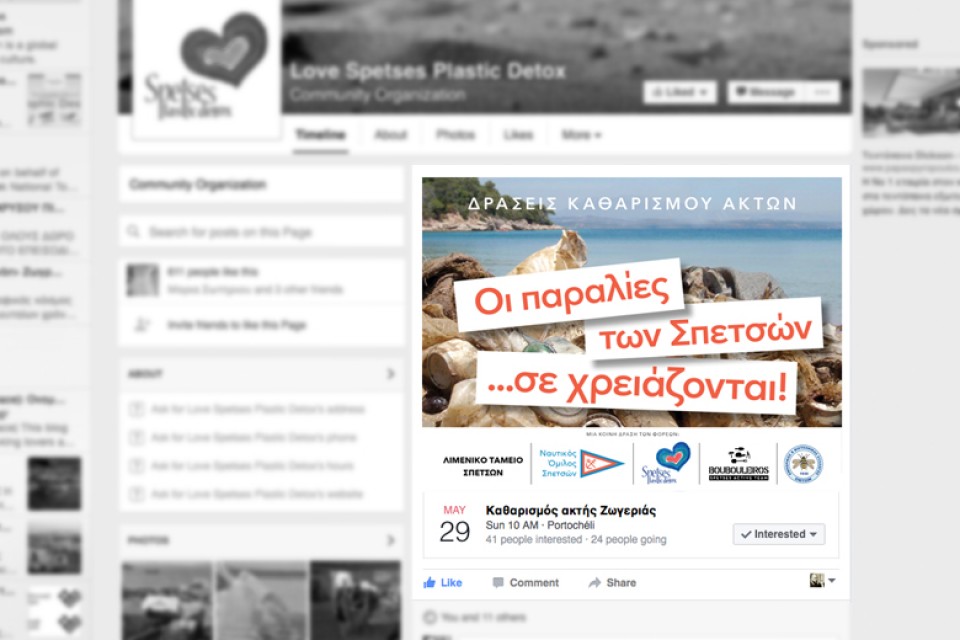Expand the More tab menu
Screen dimensions: 960x640
click(x=581, y=135)
